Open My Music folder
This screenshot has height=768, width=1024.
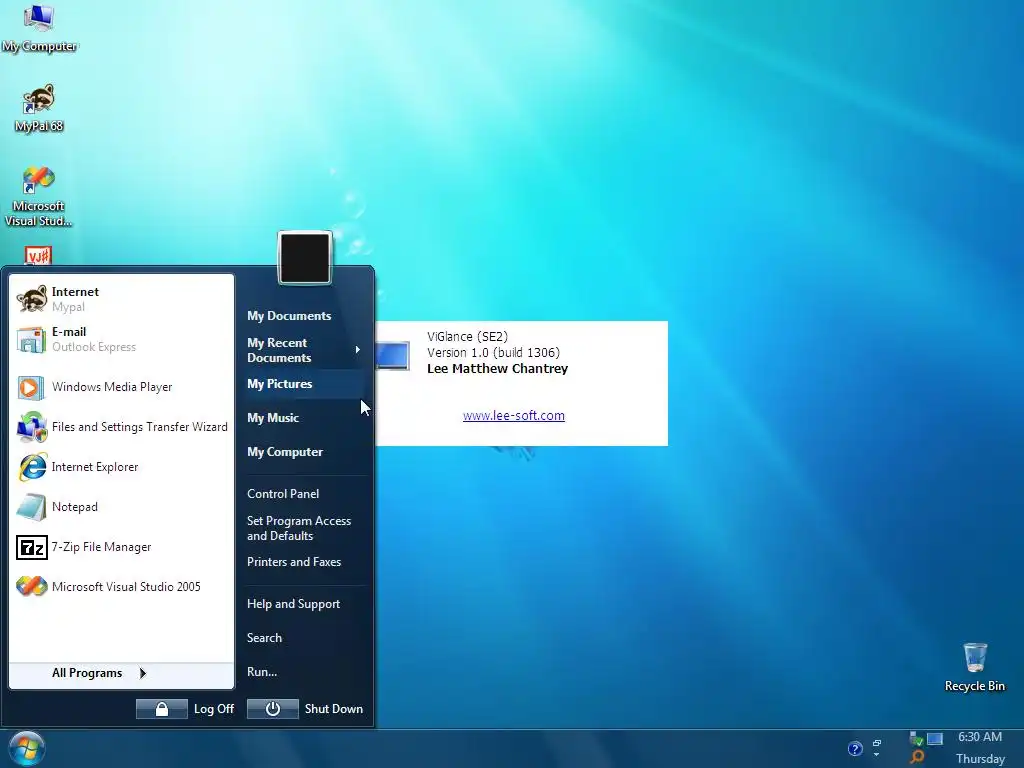tap(303, 418)
